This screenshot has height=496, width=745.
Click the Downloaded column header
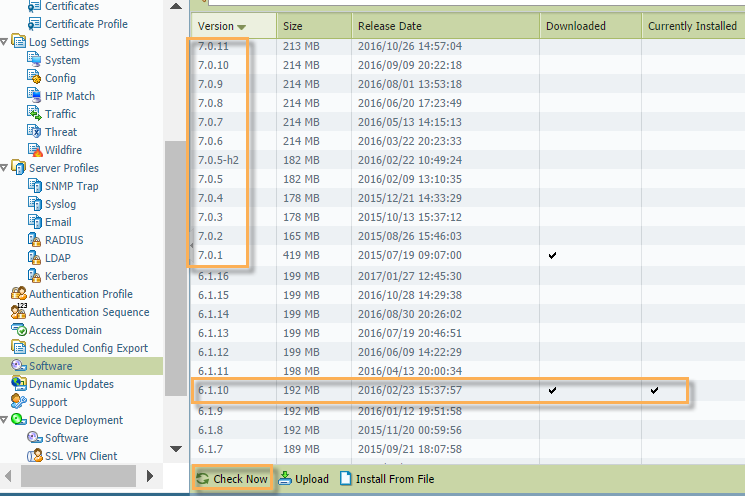[591, 26]
